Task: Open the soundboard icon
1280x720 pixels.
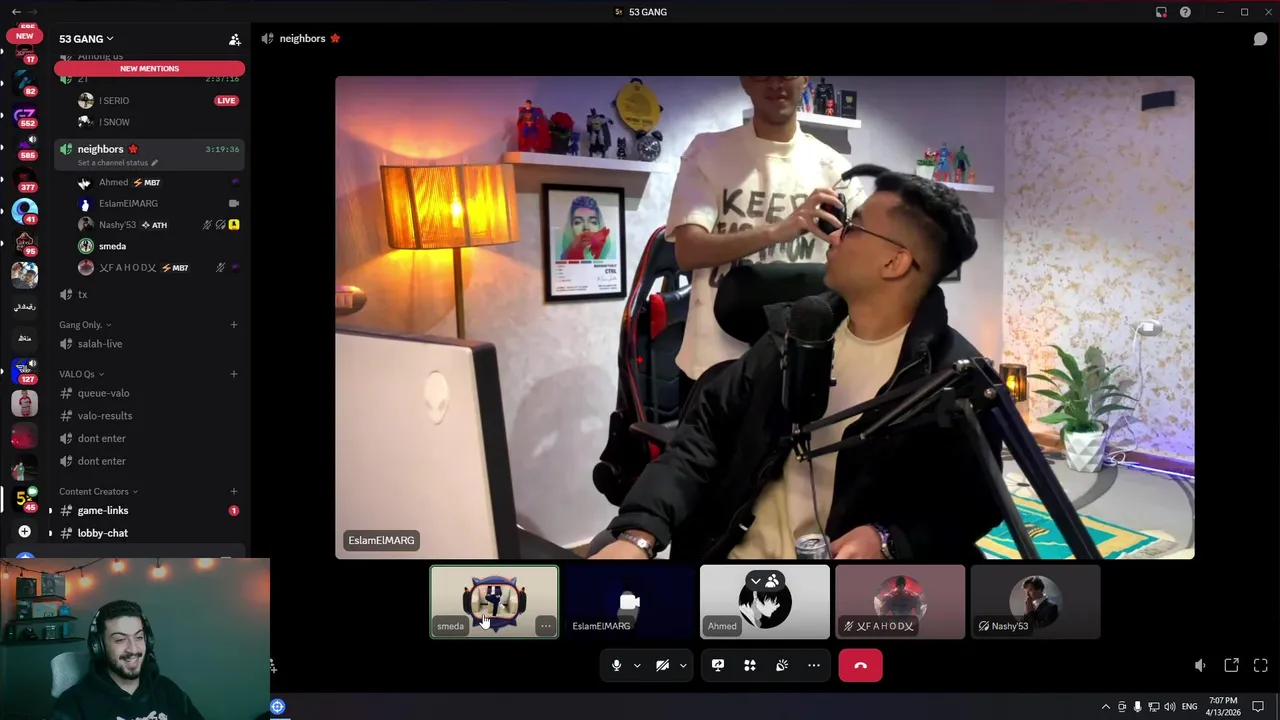Action: coord(782,665)
